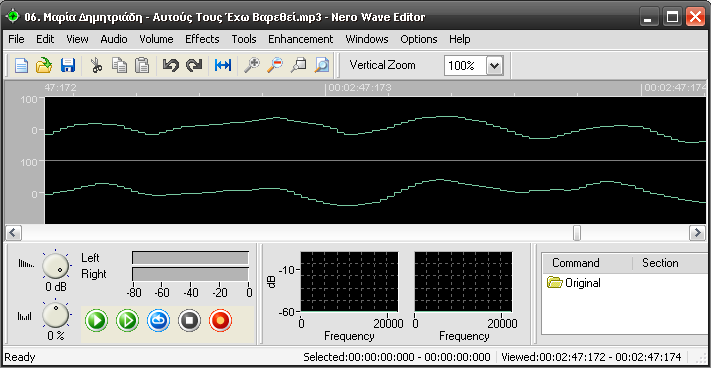Close the Nero Wave Editor window
Viewport: 711px width, 368px height.
point(695,18)
